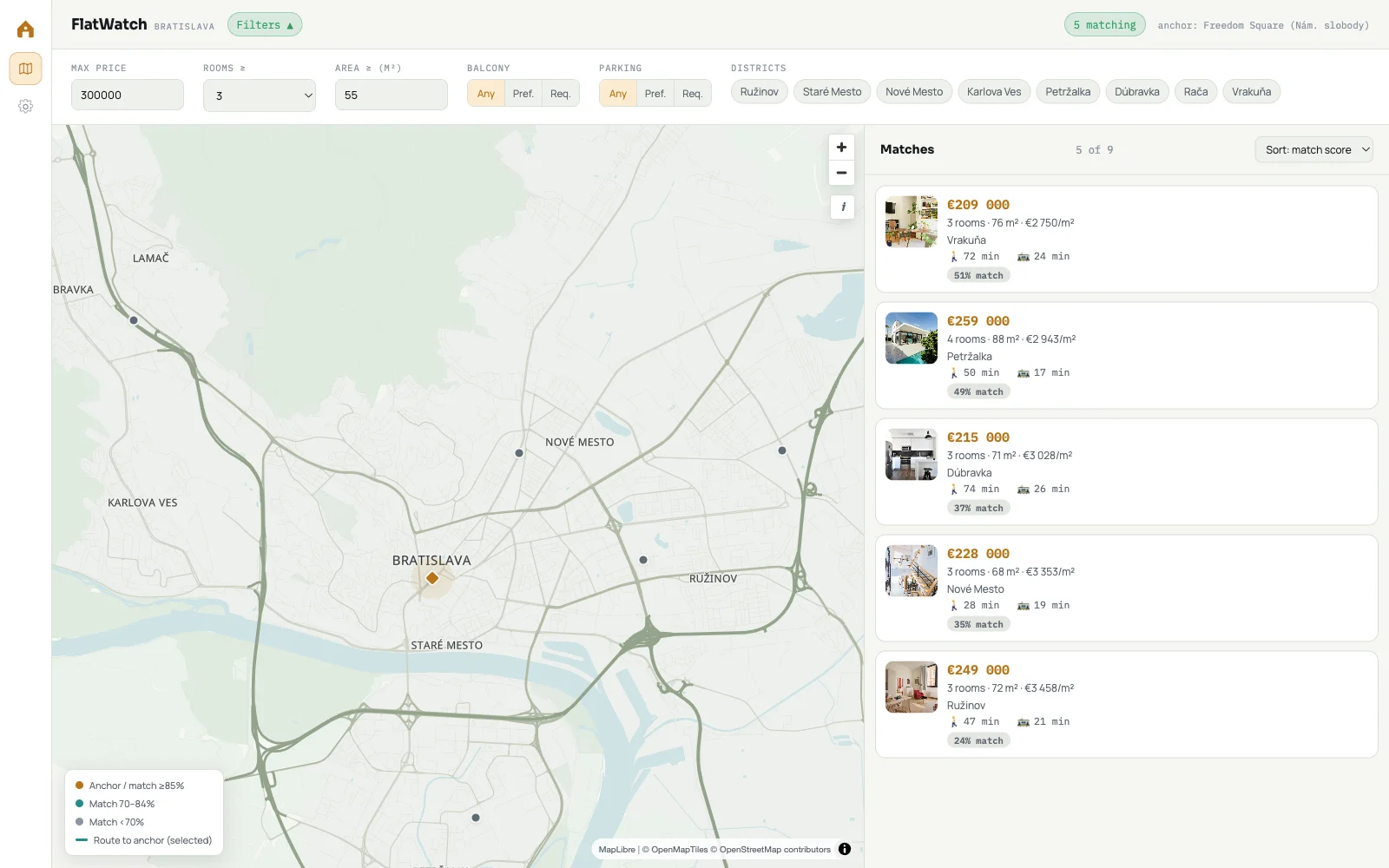Click the Max Price input field

point(128,95)
